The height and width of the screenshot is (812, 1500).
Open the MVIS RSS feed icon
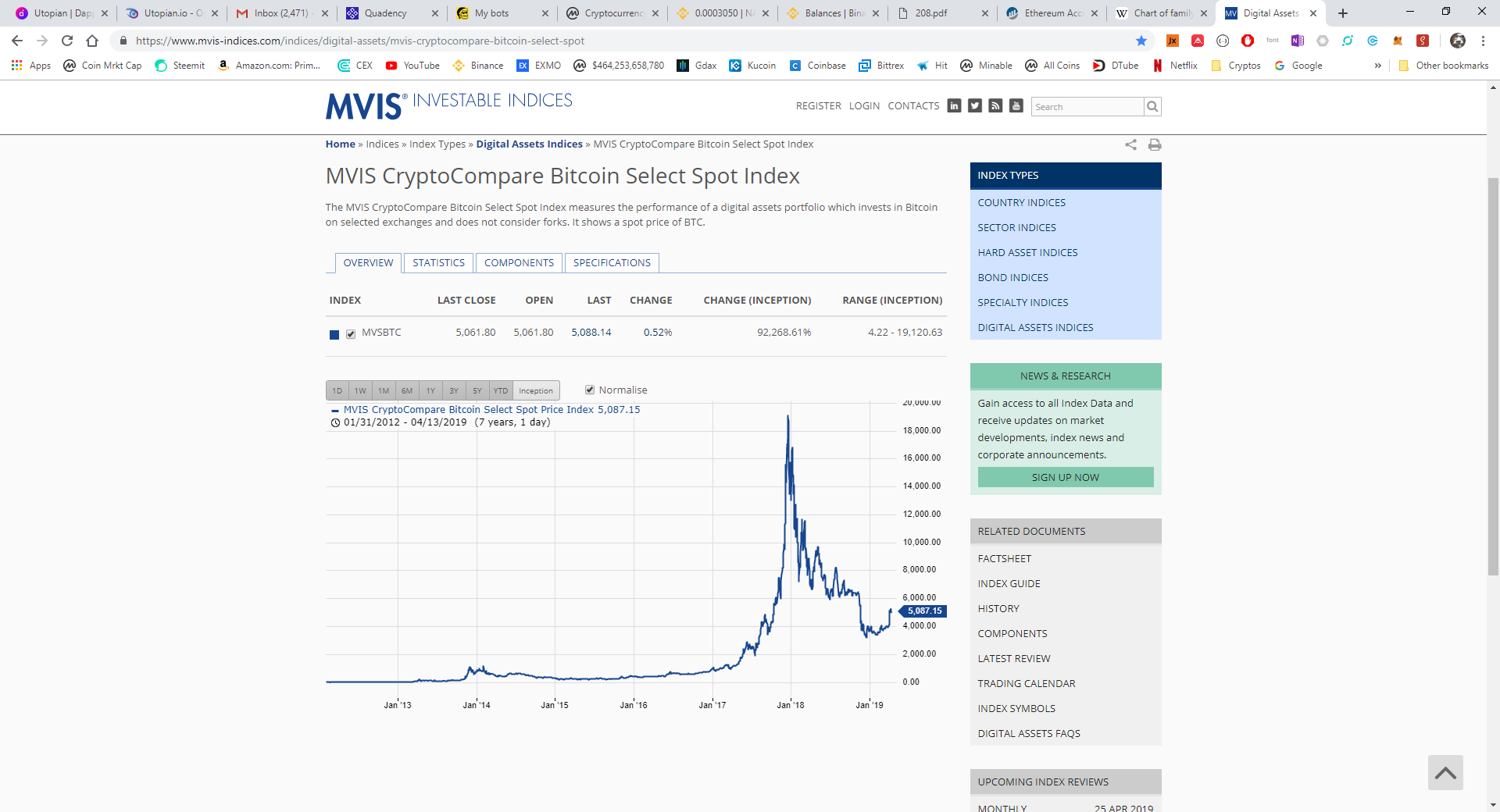[x=995, y=105]
